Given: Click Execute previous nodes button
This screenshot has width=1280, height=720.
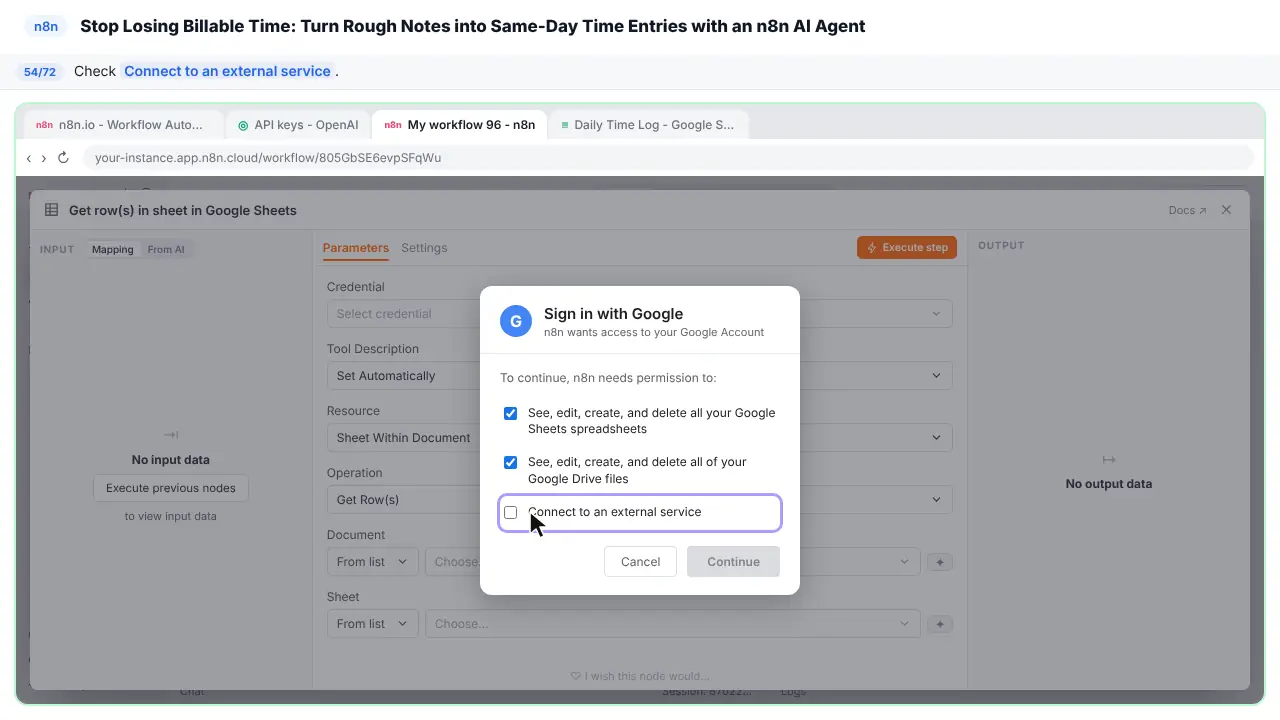Looking at the screenshot, I should click(171, 488).
